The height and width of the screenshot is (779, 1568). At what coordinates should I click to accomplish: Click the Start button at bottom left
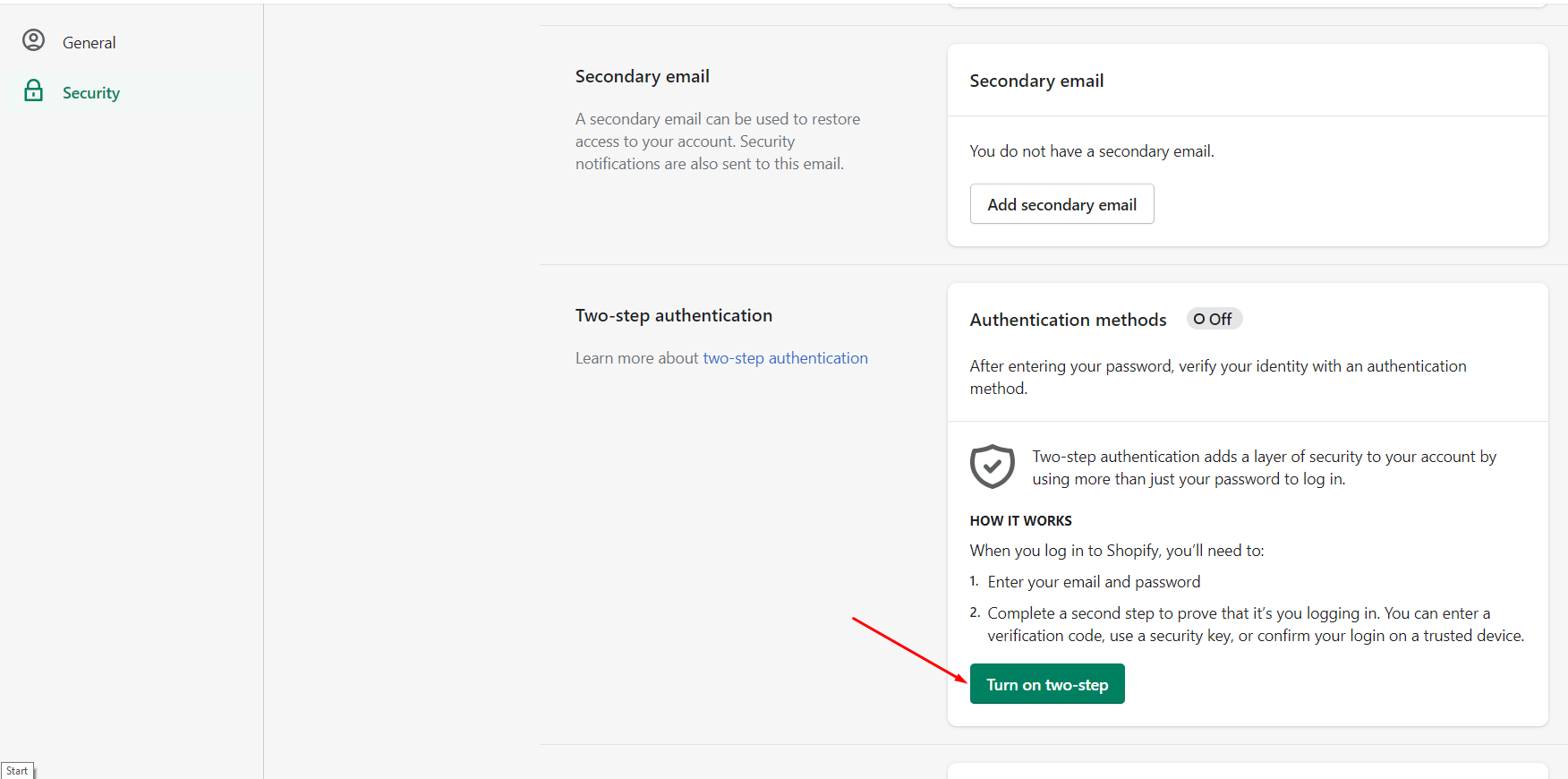click(x=17, y=771)
